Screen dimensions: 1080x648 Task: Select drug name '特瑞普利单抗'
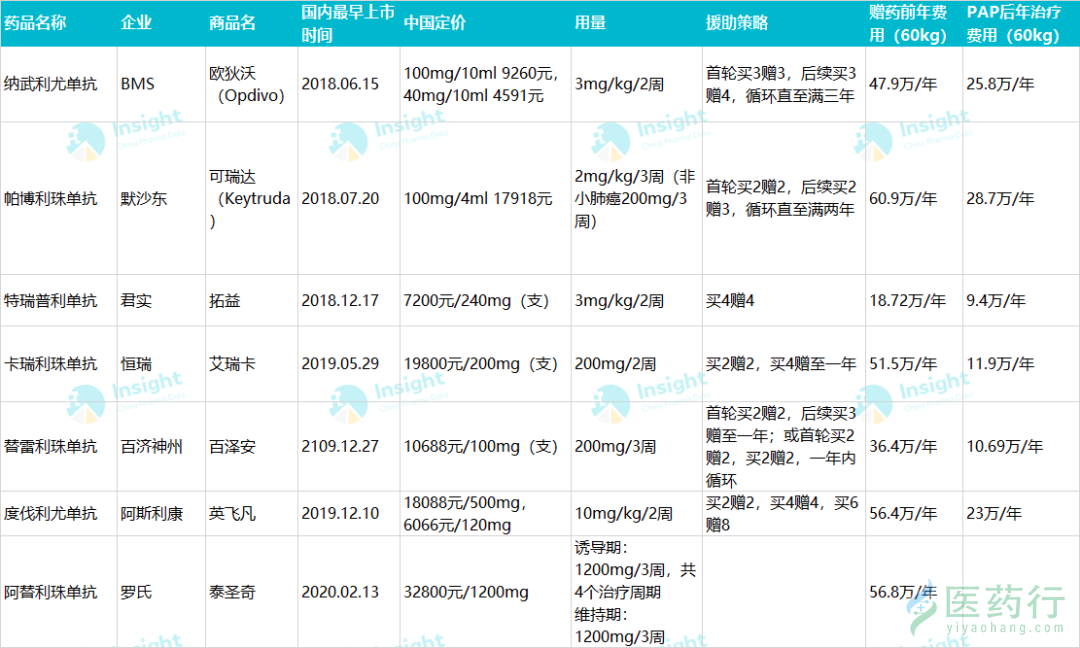50,301
